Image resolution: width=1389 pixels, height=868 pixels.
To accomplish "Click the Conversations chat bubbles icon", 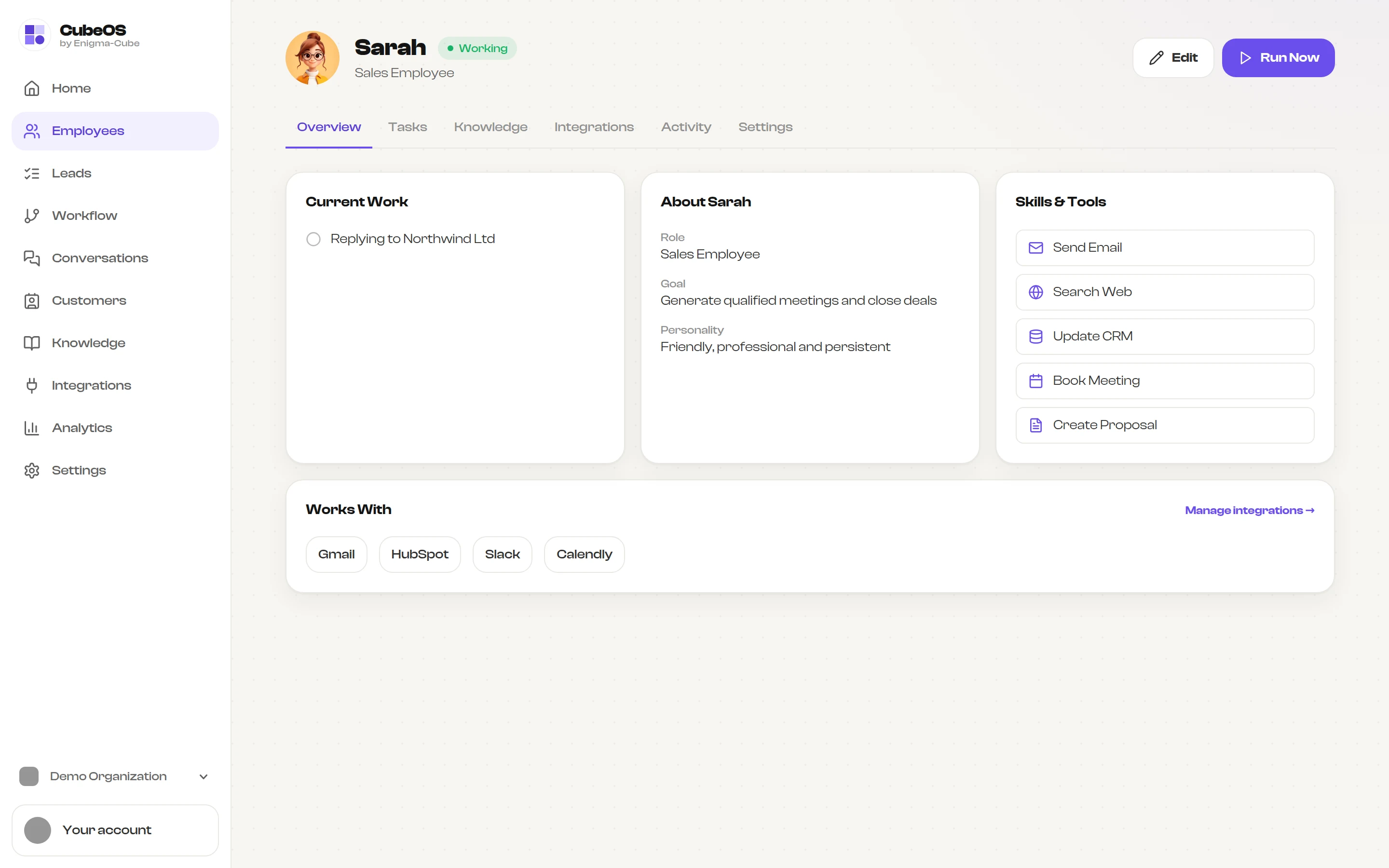I will pos(31,258).
